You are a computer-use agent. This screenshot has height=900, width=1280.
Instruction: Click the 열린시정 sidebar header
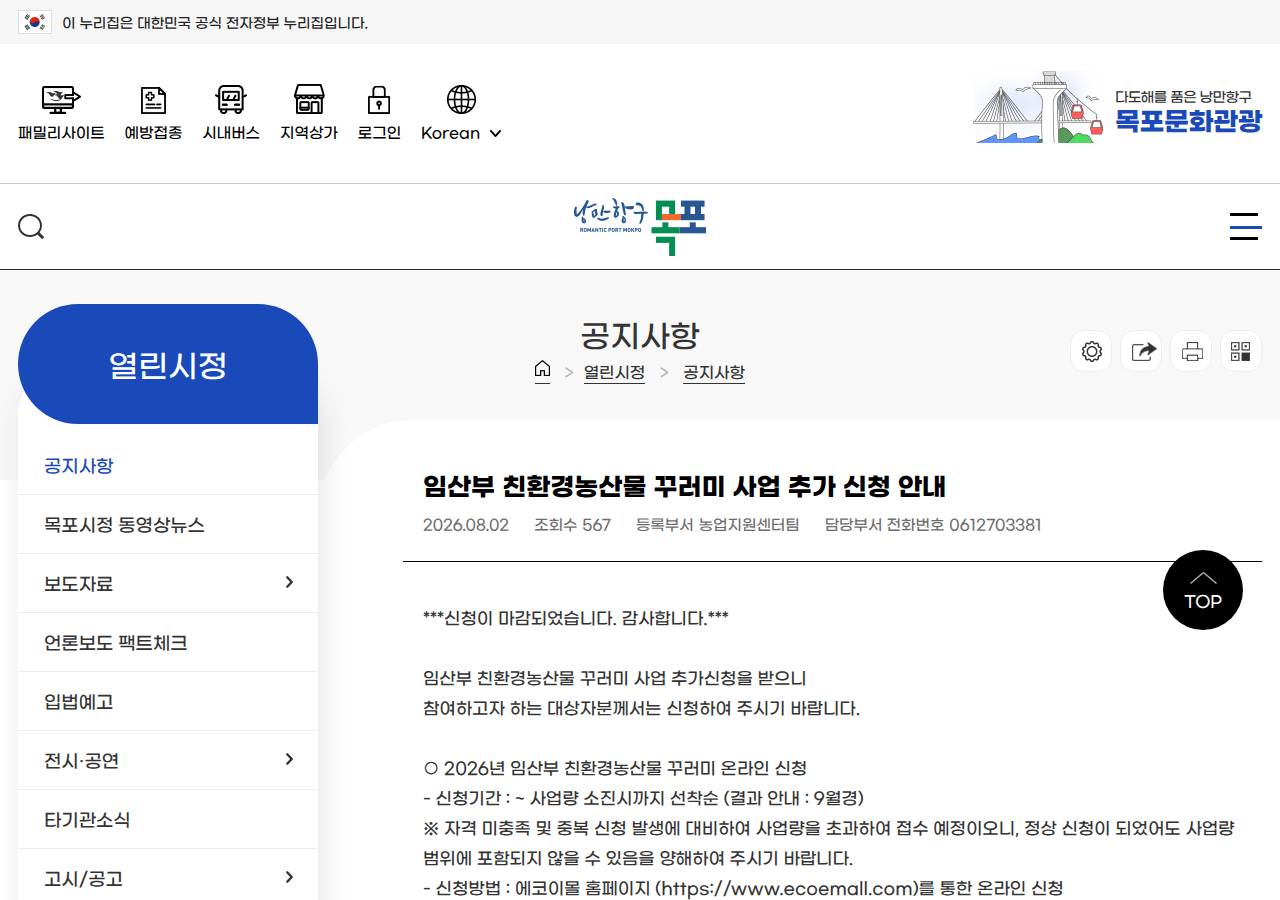point(168,364)
